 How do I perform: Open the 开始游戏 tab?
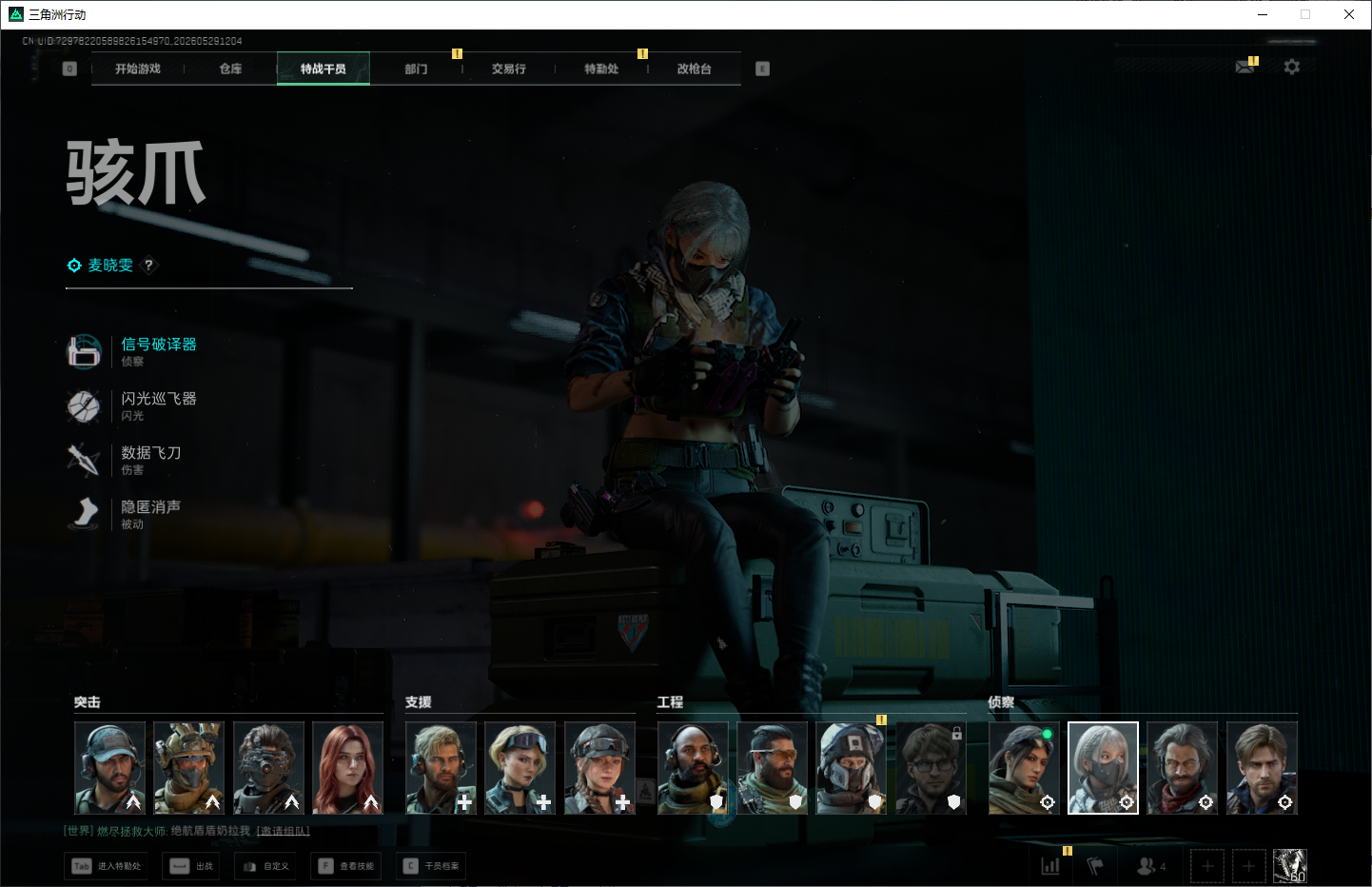point(138,69)
